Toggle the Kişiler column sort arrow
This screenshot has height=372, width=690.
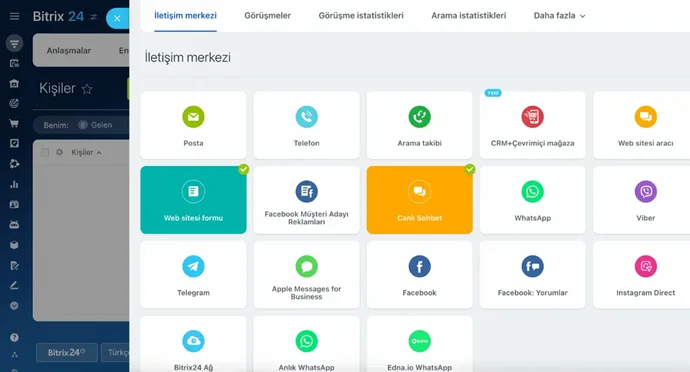coord(99,153)
